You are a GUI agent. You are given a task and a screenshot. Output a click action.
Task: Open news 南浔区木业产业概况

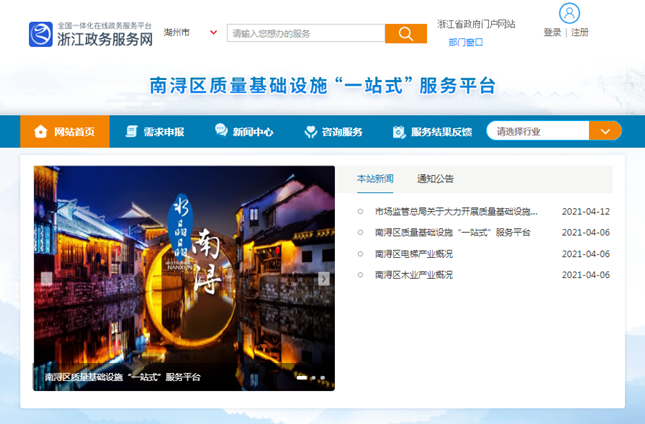coord(414,275)
